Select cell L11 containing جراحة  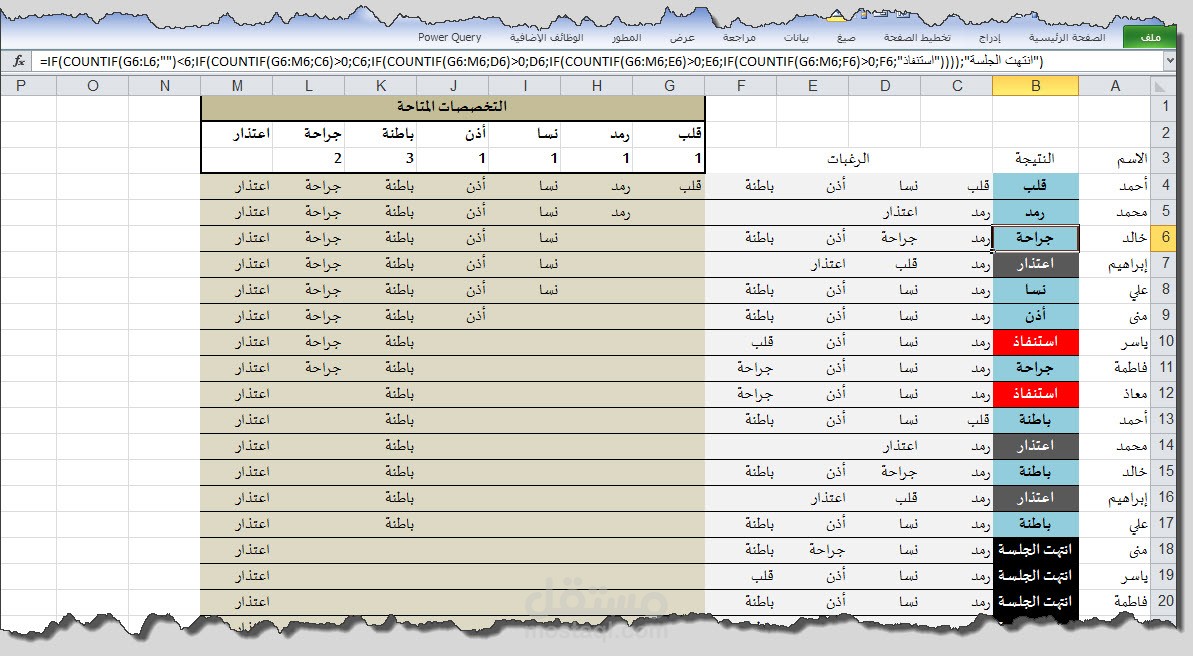point(309,368)
